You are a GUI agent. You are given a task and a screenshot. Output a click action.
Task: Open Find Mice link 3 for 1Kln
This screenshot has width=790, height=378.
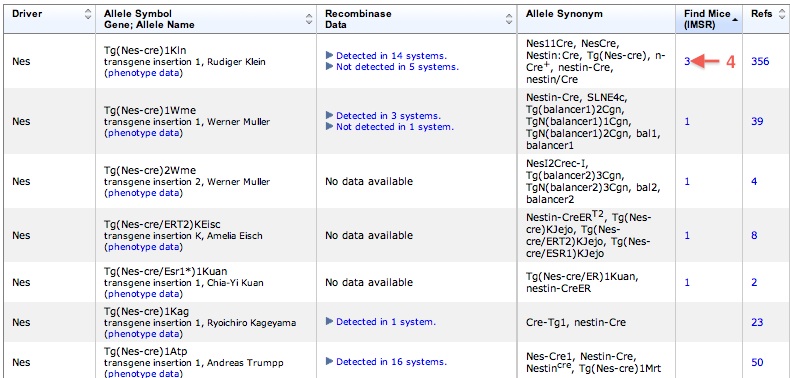click(687, 61)
